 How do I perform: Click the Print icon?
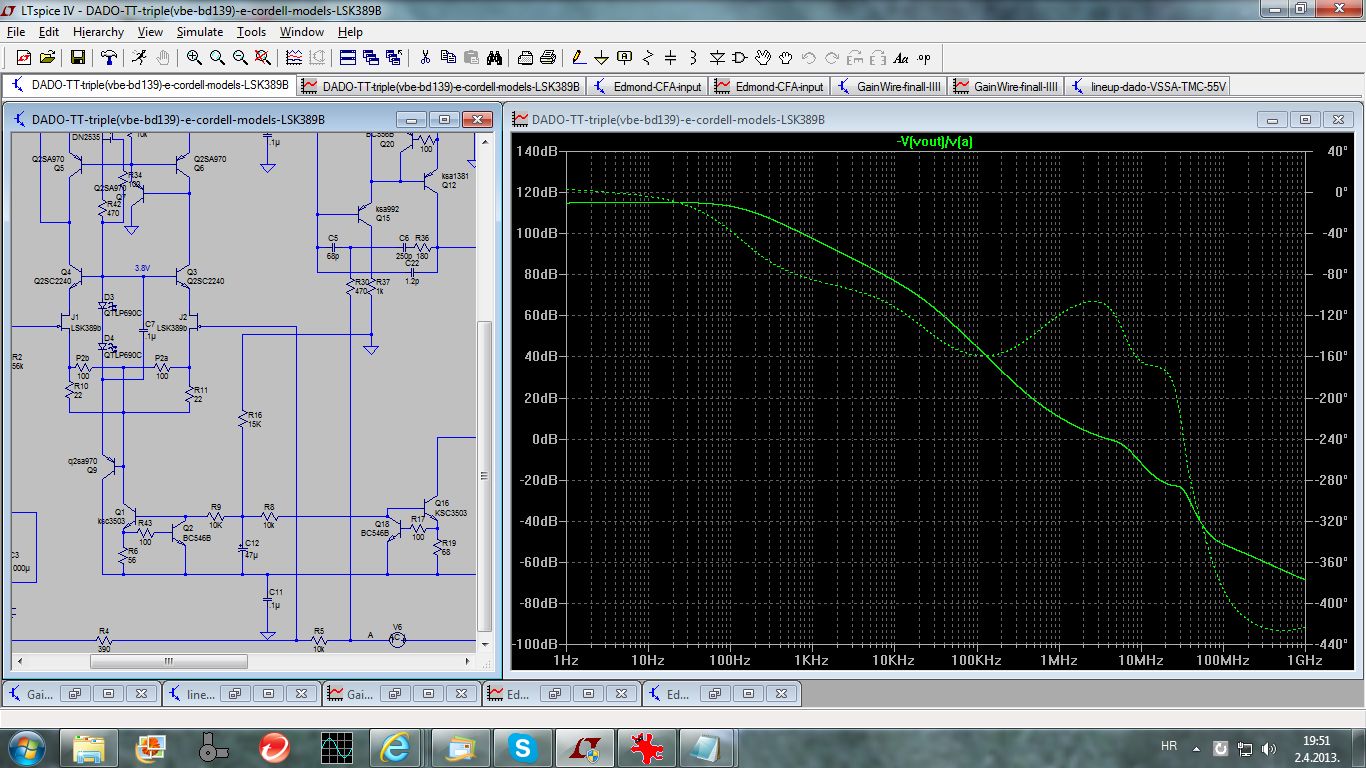pyautogui.click(x=547, y=58)
